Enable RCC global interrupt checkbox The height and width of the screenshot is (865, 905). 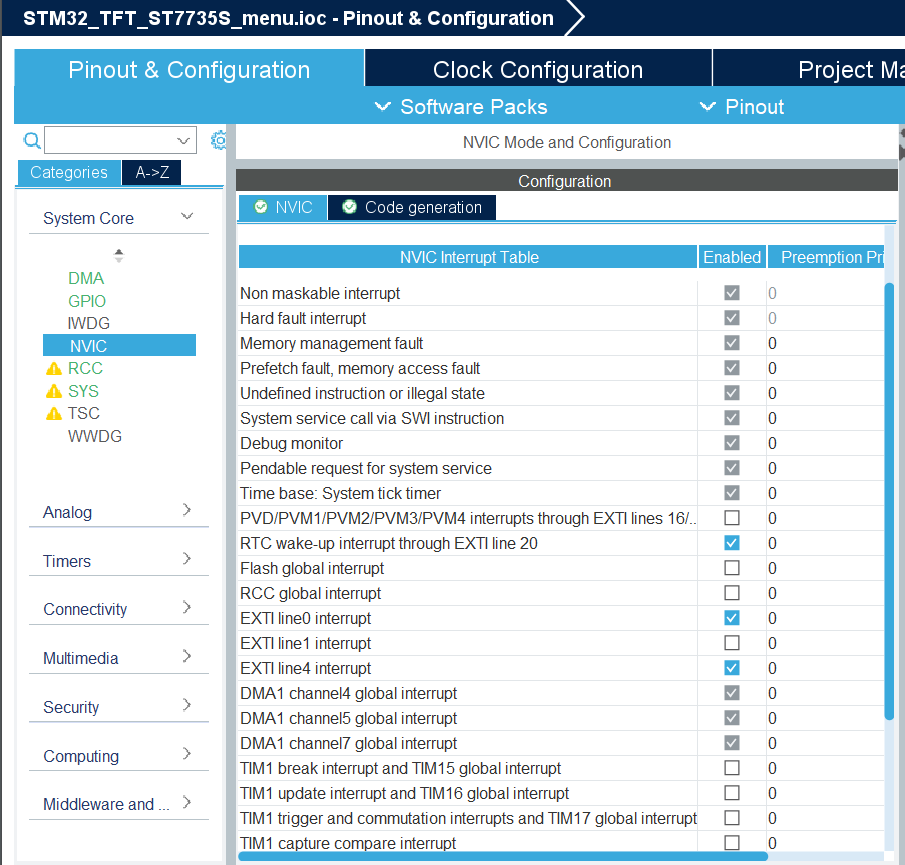coord(732,593)
